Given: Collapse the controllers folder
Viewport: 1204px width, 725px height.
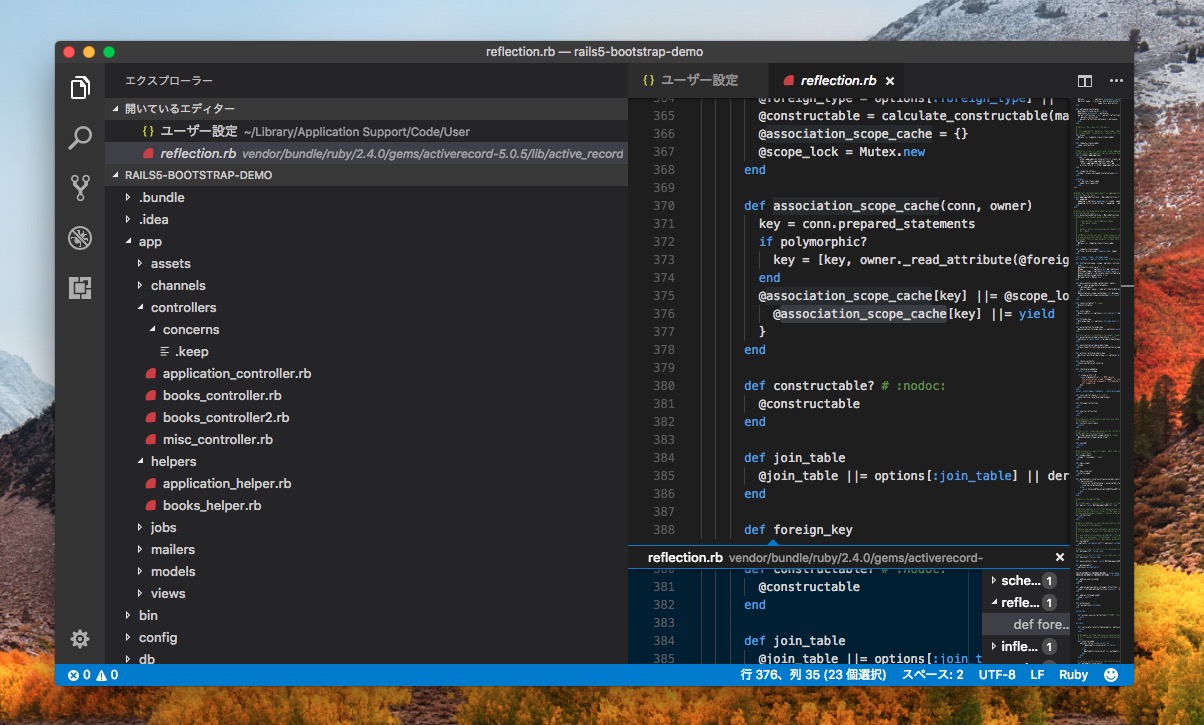Looking at the screenshot, I should pos(183,307).
